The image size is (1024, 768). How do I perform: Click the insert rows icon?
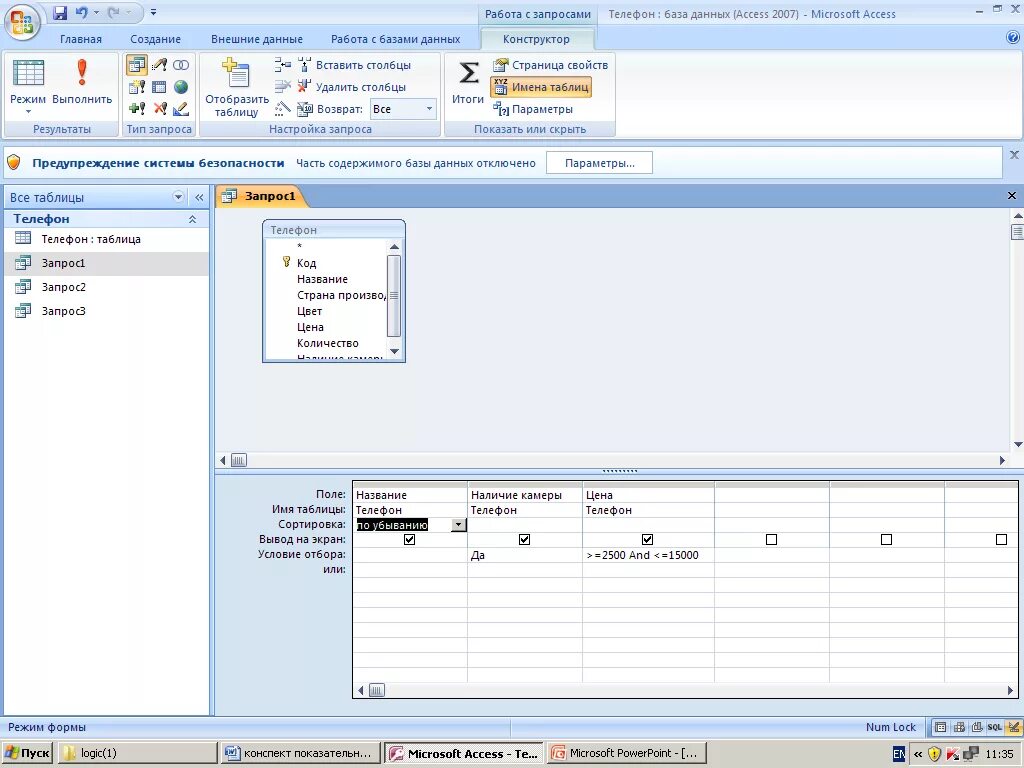pos(282,65)
